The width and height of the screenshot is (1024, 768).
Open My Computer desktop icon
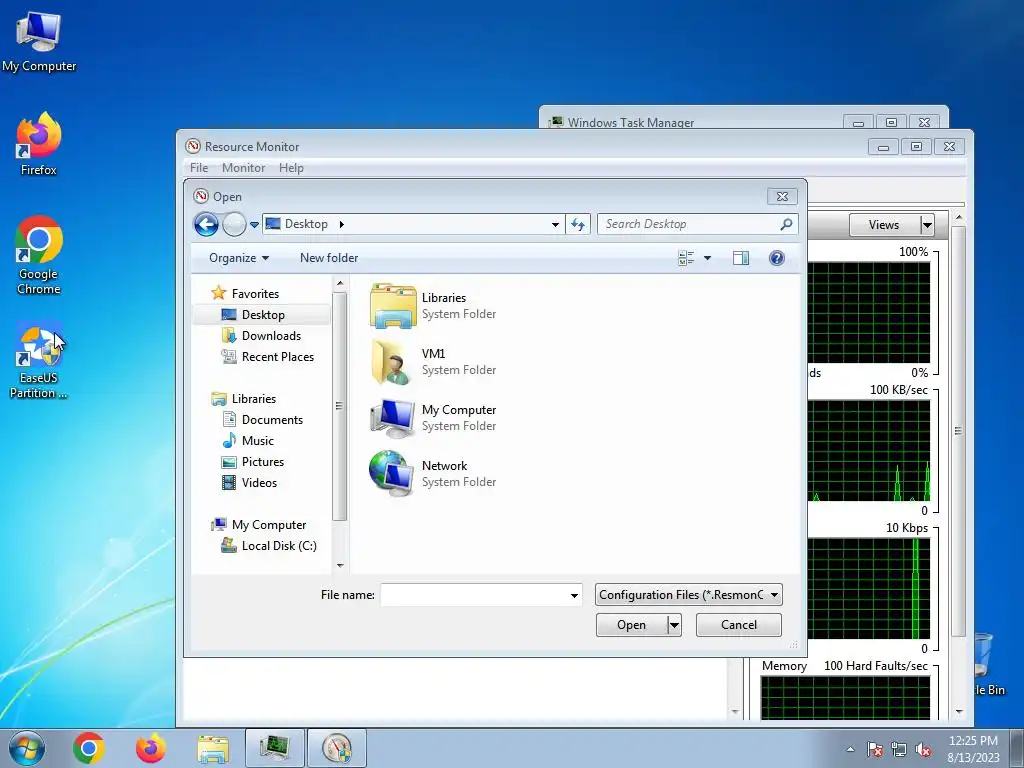tap(39, 42)
